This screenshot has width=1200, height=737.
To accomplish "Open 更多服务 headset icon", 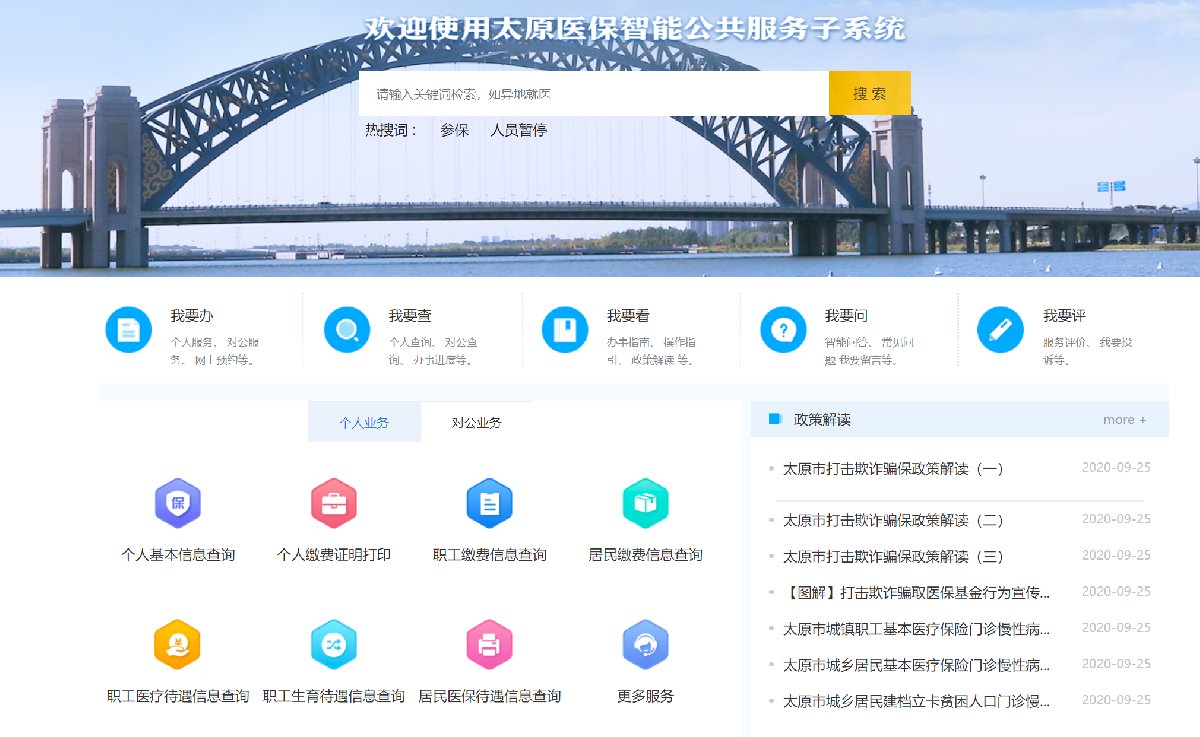I will coord(645,644).
